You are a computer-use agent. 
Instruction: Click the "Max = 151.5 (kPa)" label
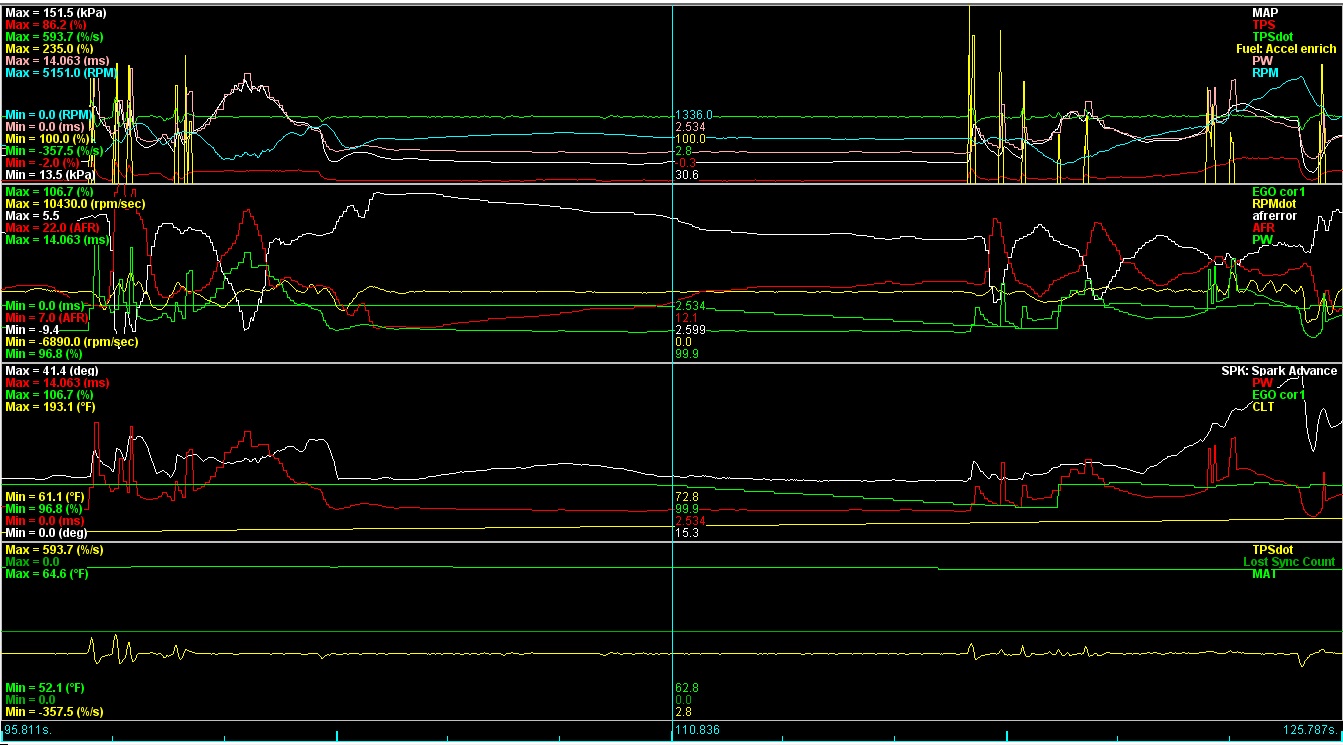coord(55,12)
